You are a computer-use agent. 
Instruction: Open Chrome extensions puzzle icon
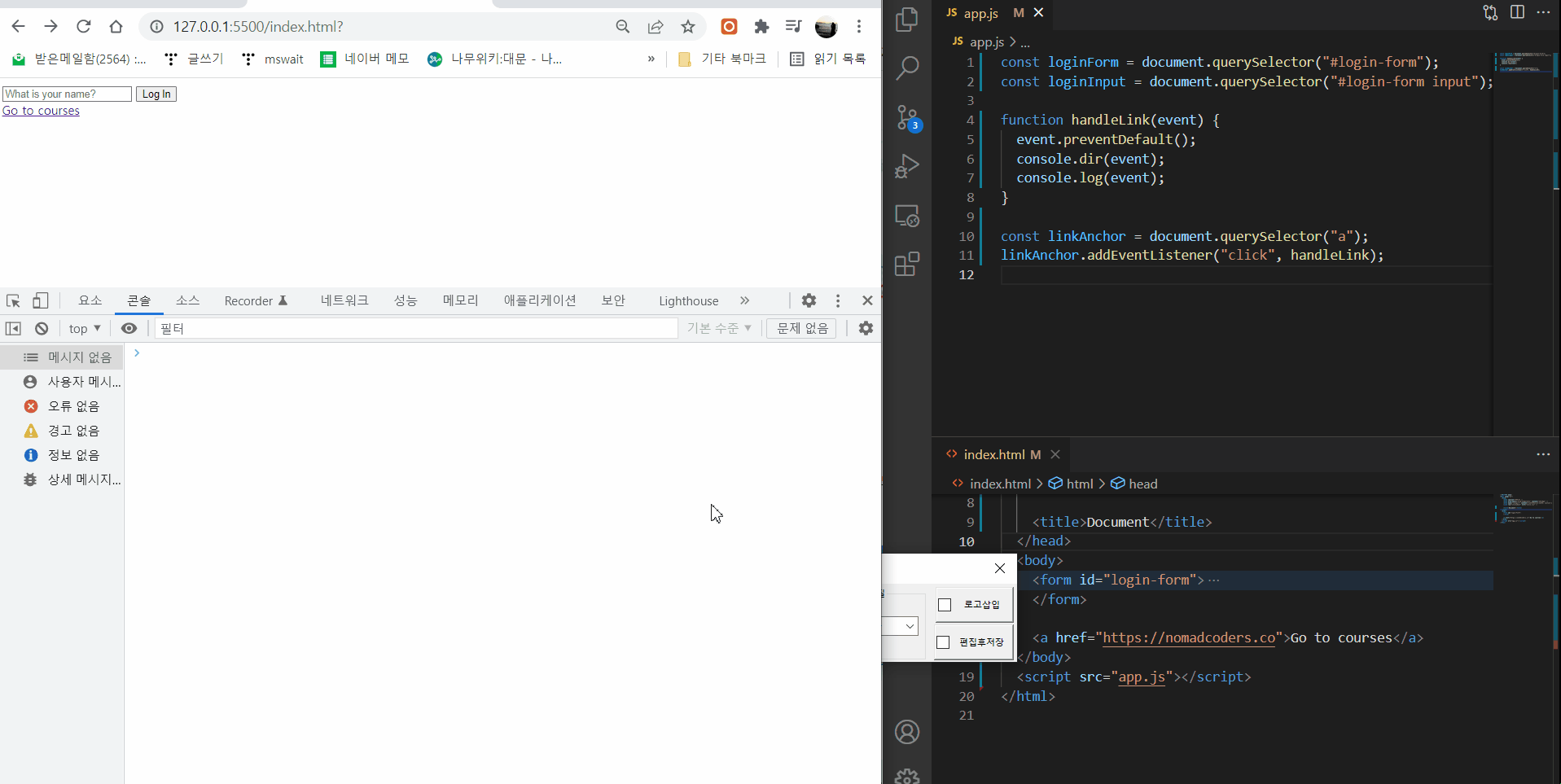[x=761, y=27]
